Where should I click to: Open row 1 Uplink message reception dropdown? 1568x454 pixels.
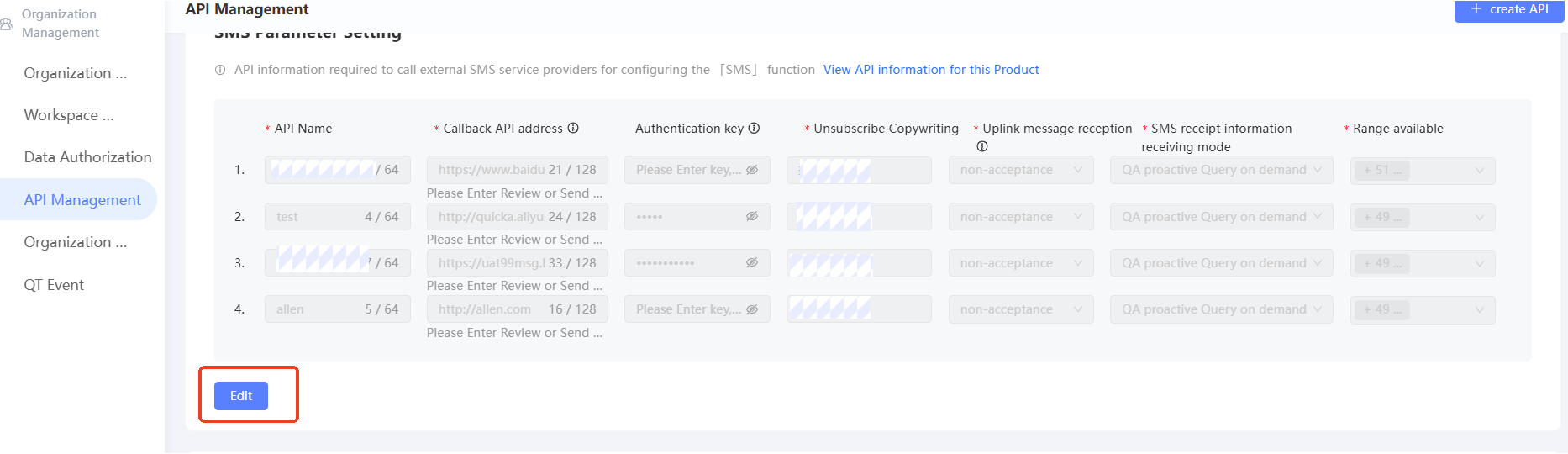pos(1021,170)
